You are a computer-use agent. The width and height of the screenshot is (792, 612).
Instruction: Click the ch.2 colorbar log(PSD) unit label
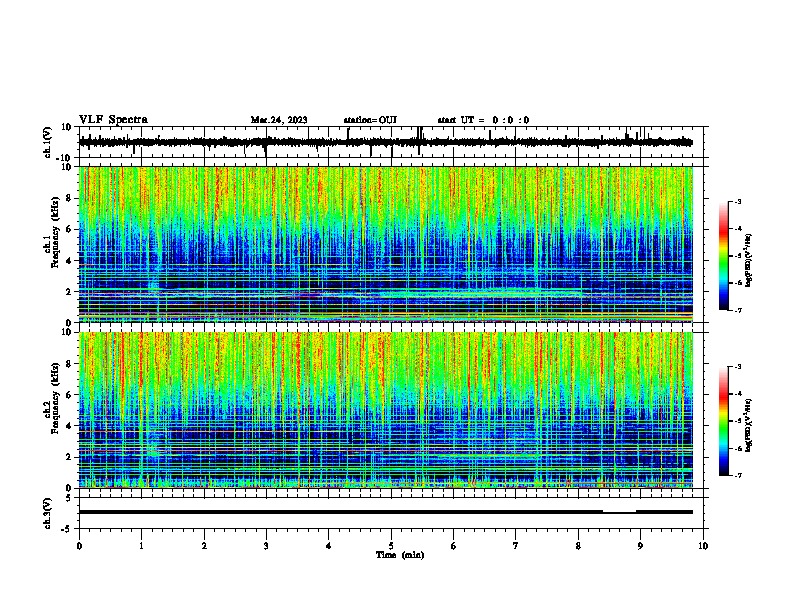pos(749,425)
